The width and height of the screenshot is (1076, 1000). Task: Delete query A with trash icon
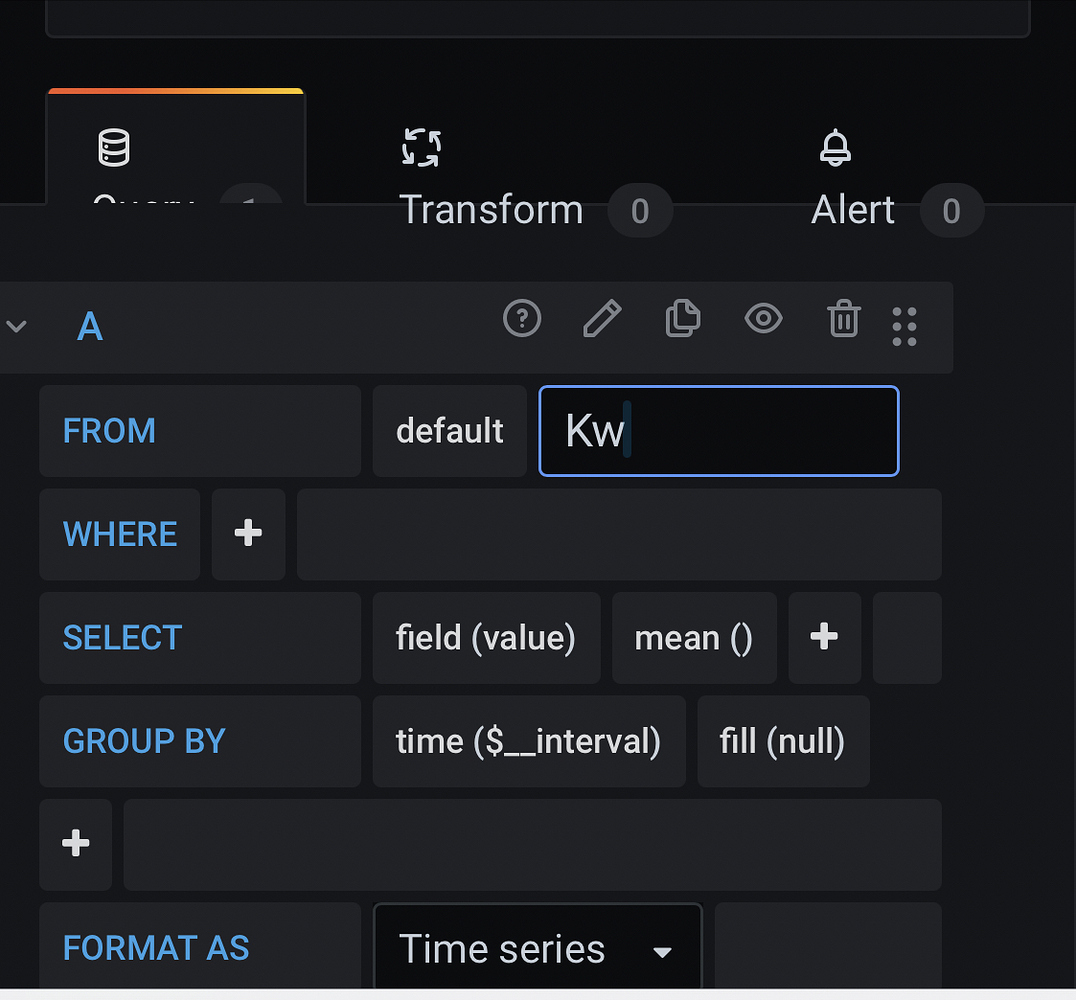pos(843,320)
